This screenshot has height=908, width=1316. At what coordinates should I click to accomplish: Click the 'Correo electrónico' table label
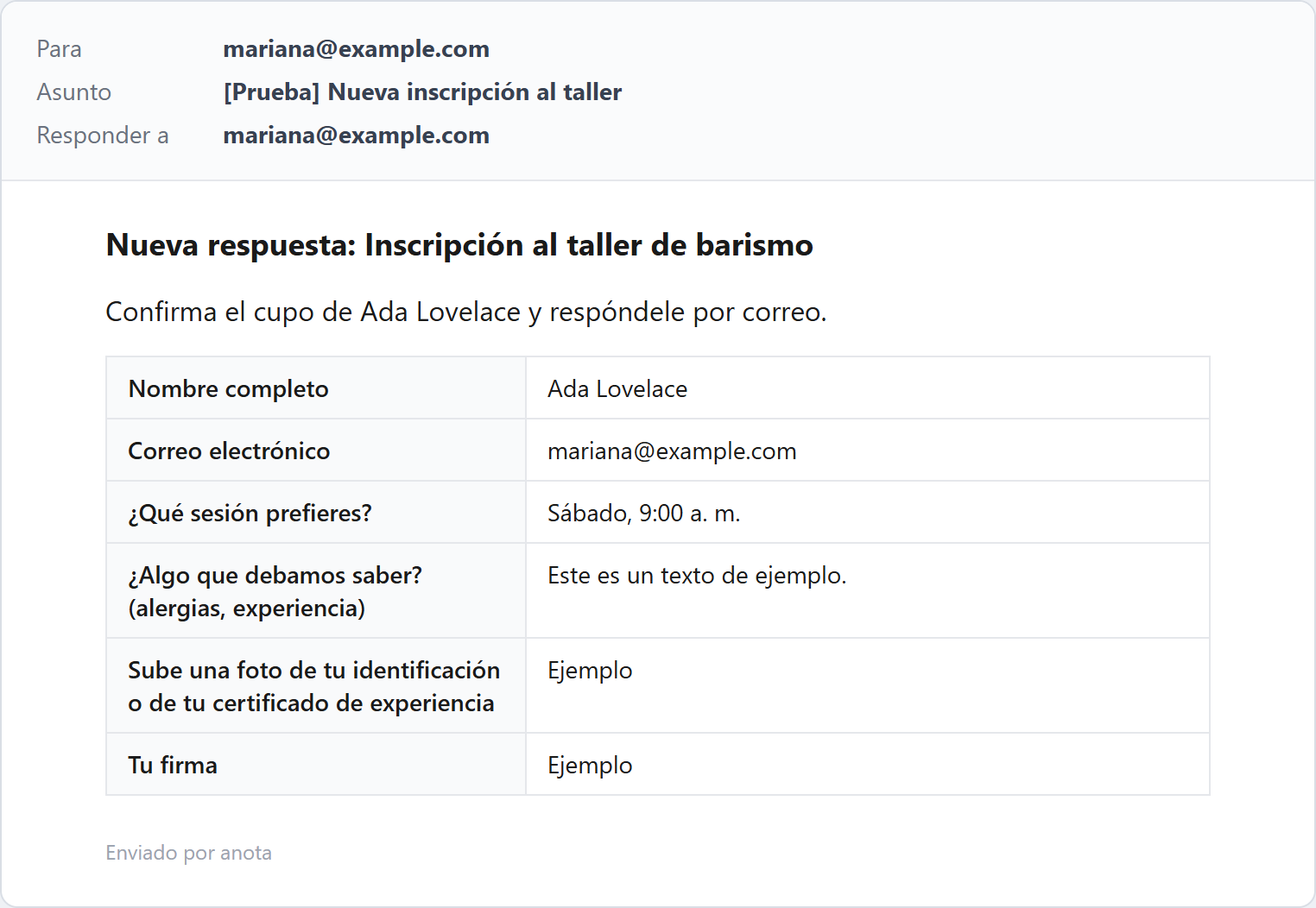pyautogui.click(x=229, y=451)
